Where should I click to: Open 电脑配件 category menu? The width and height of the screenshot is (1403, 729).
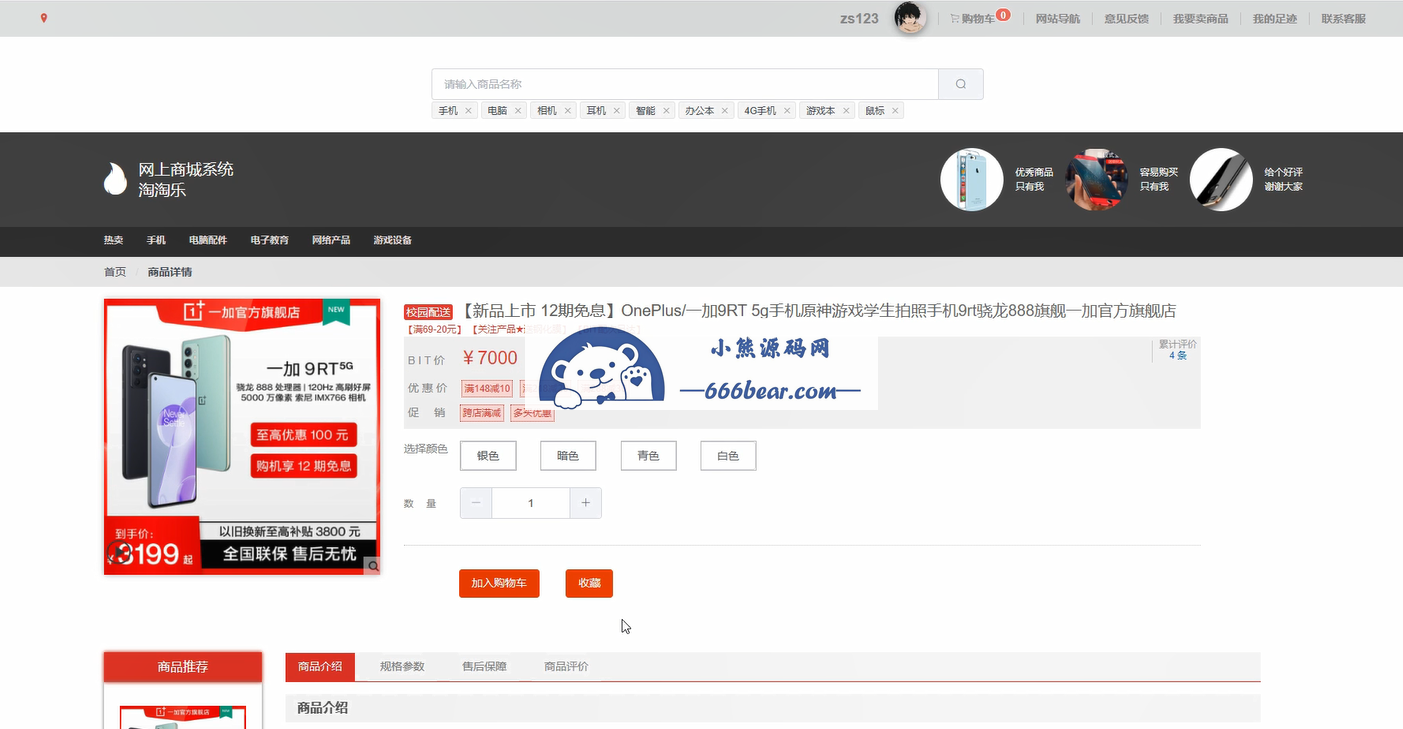[x=208, y=240]
